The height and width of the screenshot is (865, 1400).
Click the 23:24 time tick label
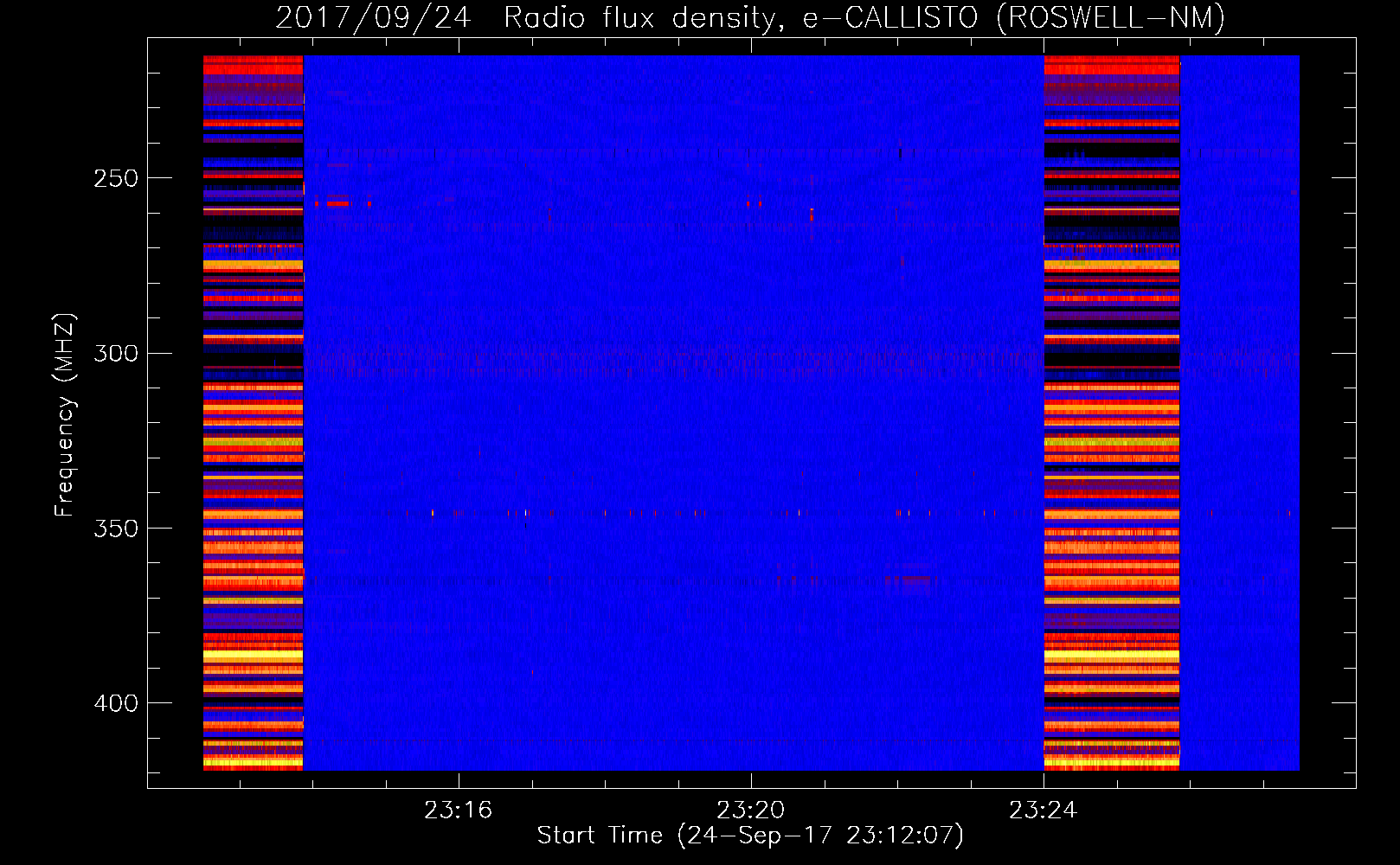(1043, 810)
